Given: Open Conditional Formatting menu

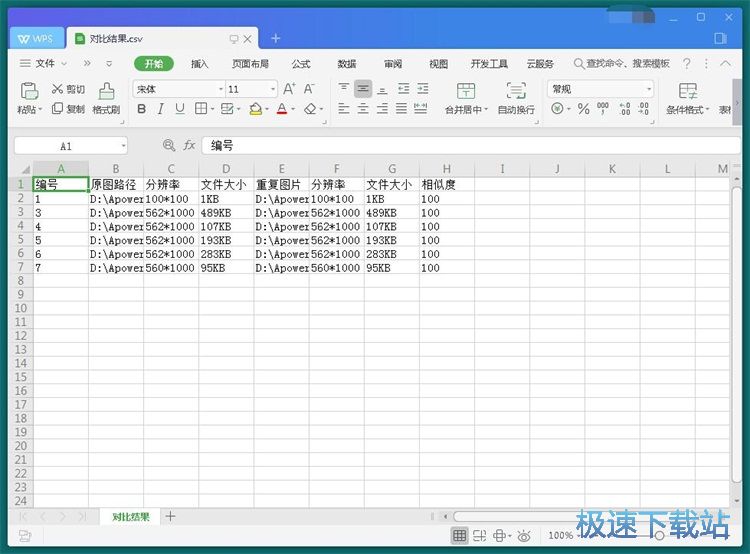Looking at the screenshot, I should [x=688, y=99].
